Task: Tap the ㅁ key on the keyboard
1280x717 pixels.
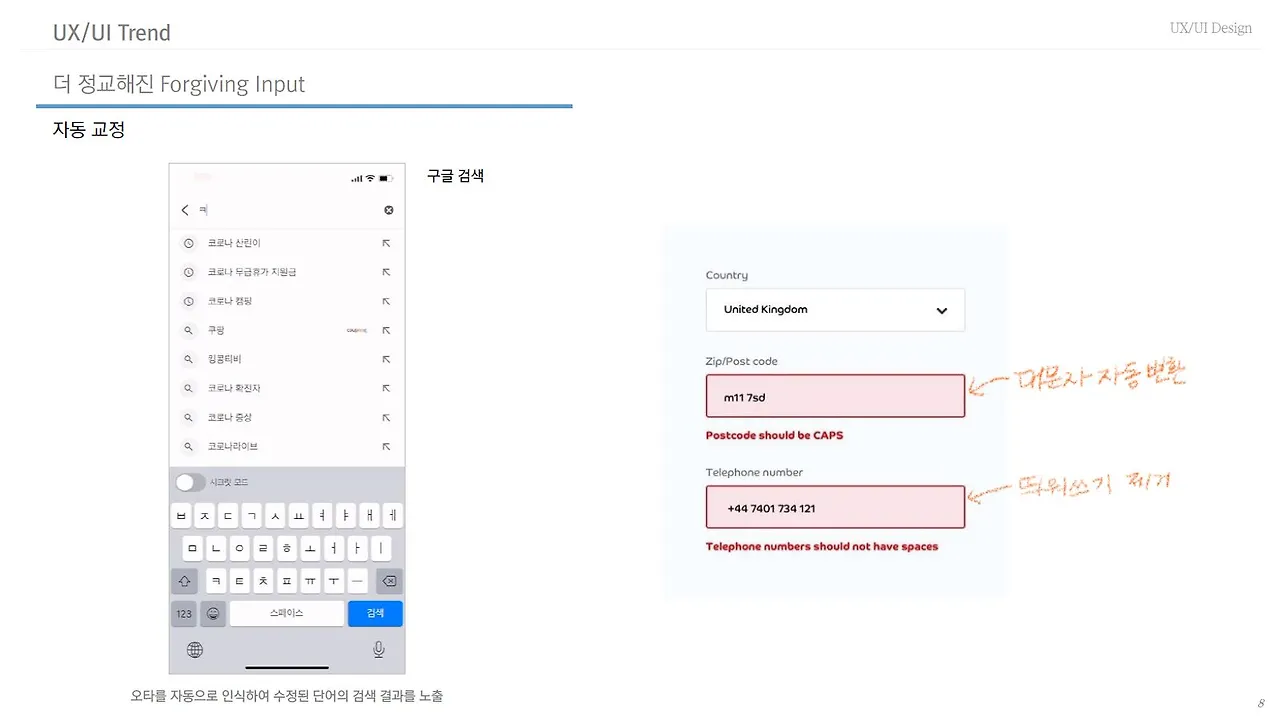Action: (192, 549)
